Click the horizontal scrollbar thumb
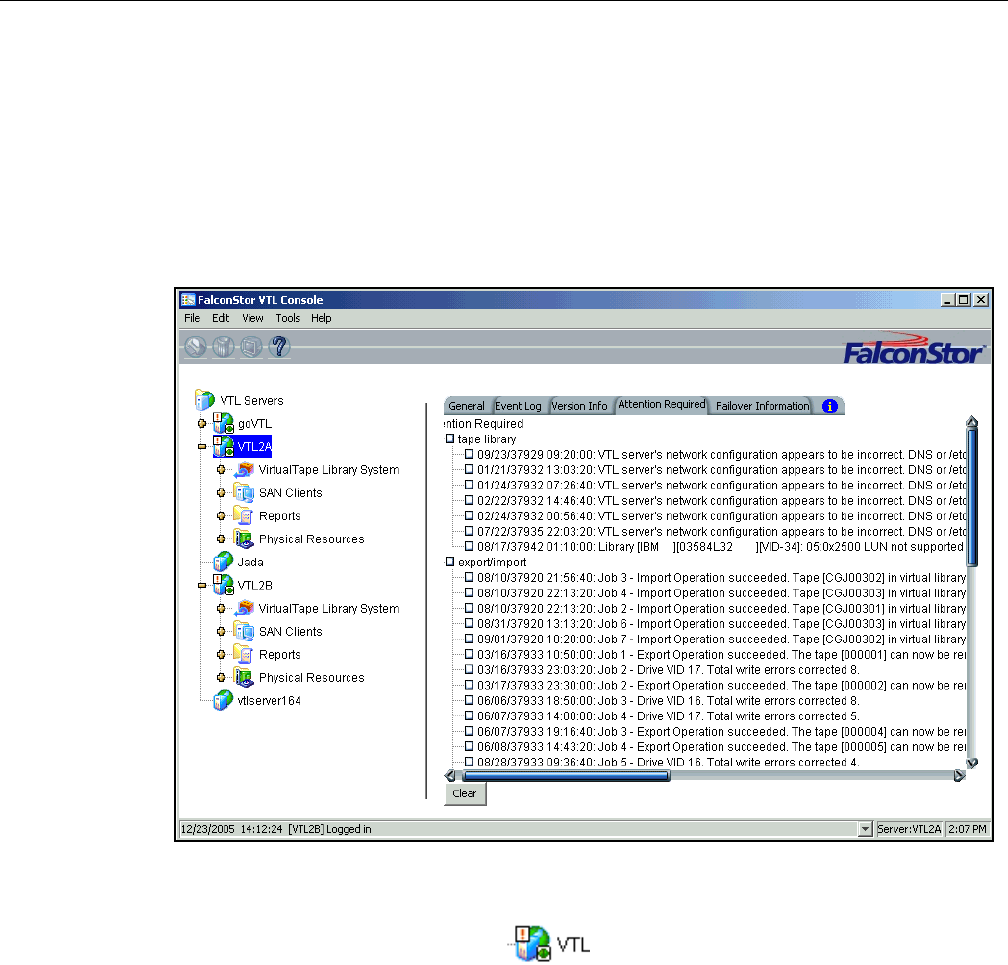This screenshot has width=1008, height=965. 566,776
